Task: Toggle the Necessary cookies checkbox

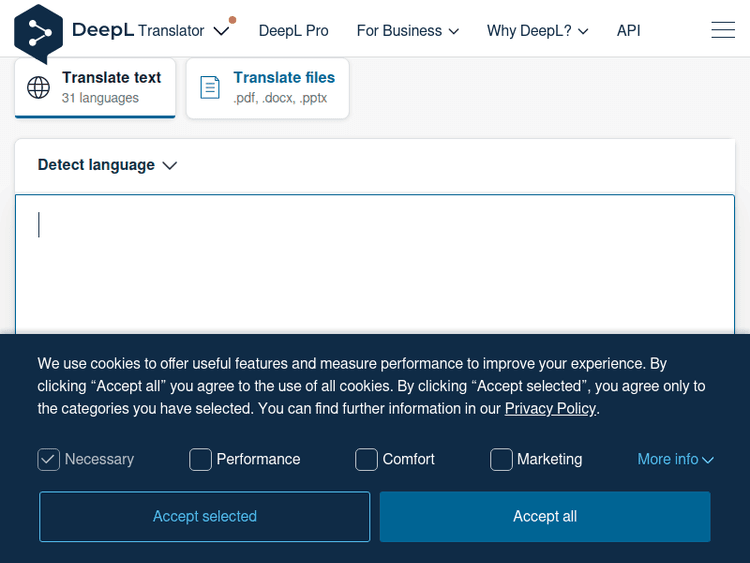Action: (x=49, y=459)
